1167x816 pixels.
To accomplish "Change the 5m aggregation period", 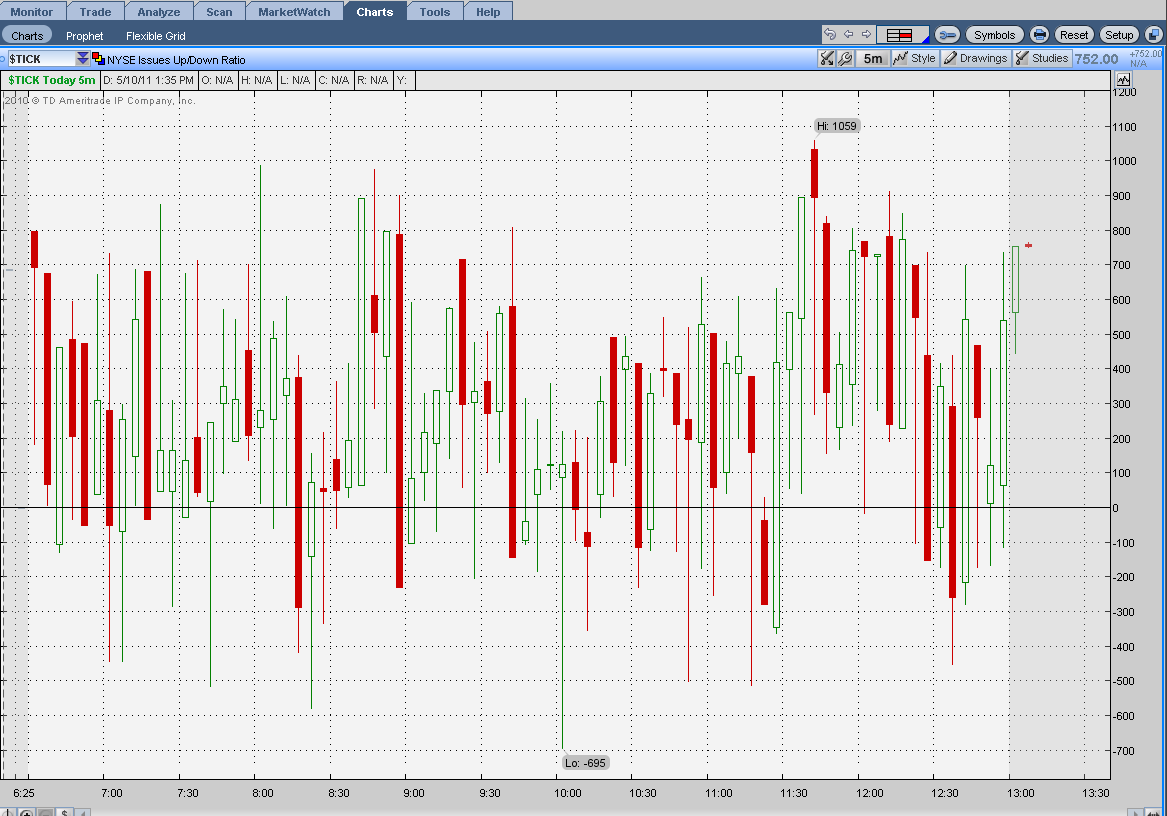I will point(872,58).
